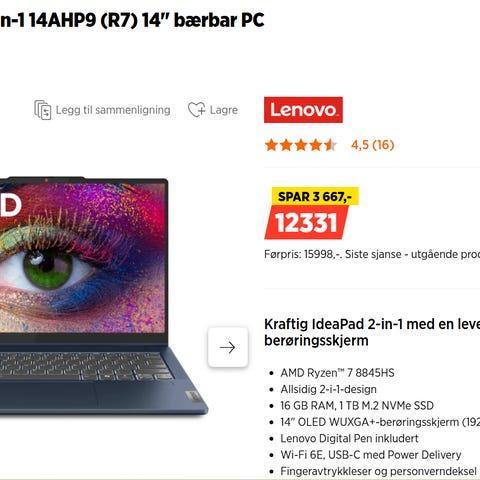The height and width of the screenshot is (480, 480).
Task: Click the compare stacked-pages icon
Action: (43, 110)
